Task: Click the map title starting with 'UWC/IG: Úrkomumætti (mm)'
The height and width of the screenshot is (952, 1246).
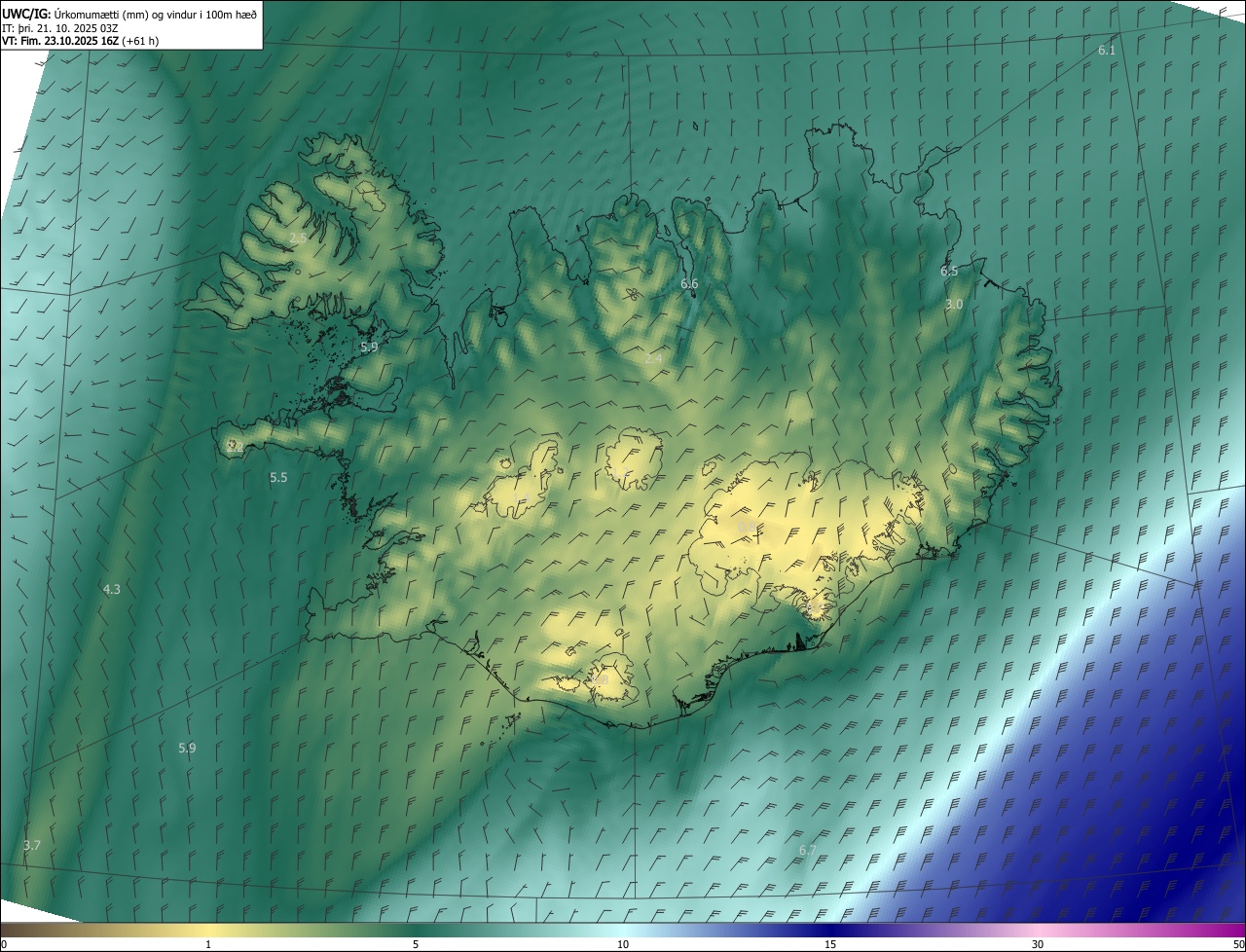Action: (129, 13)
